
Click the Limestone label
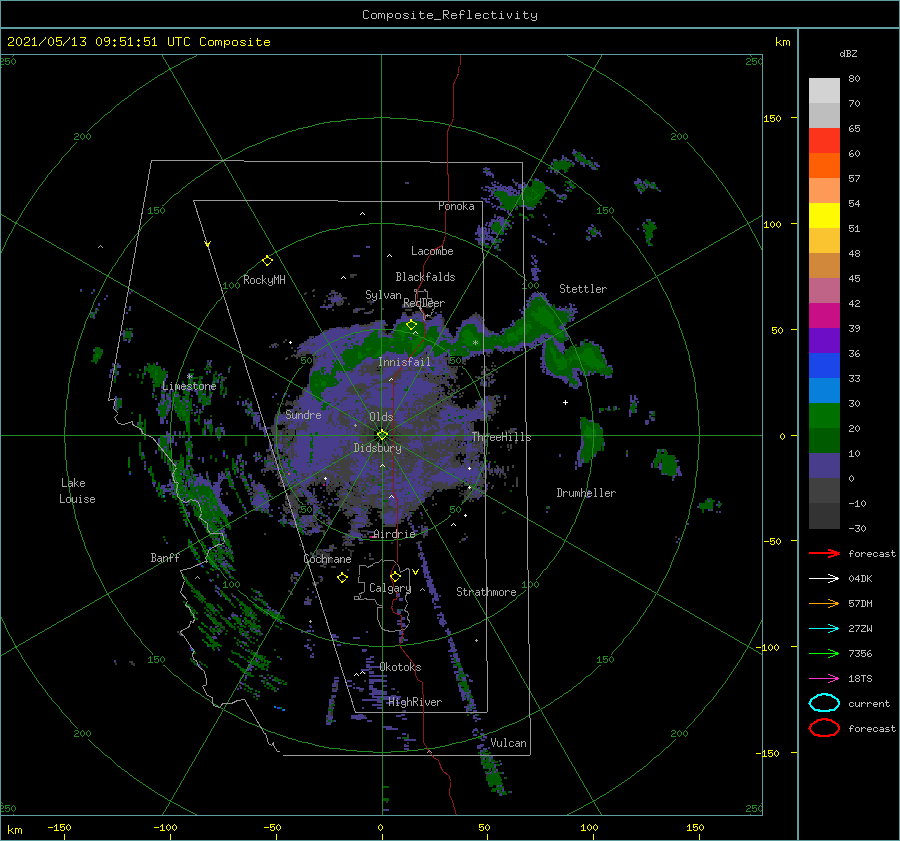pos(189,386)
